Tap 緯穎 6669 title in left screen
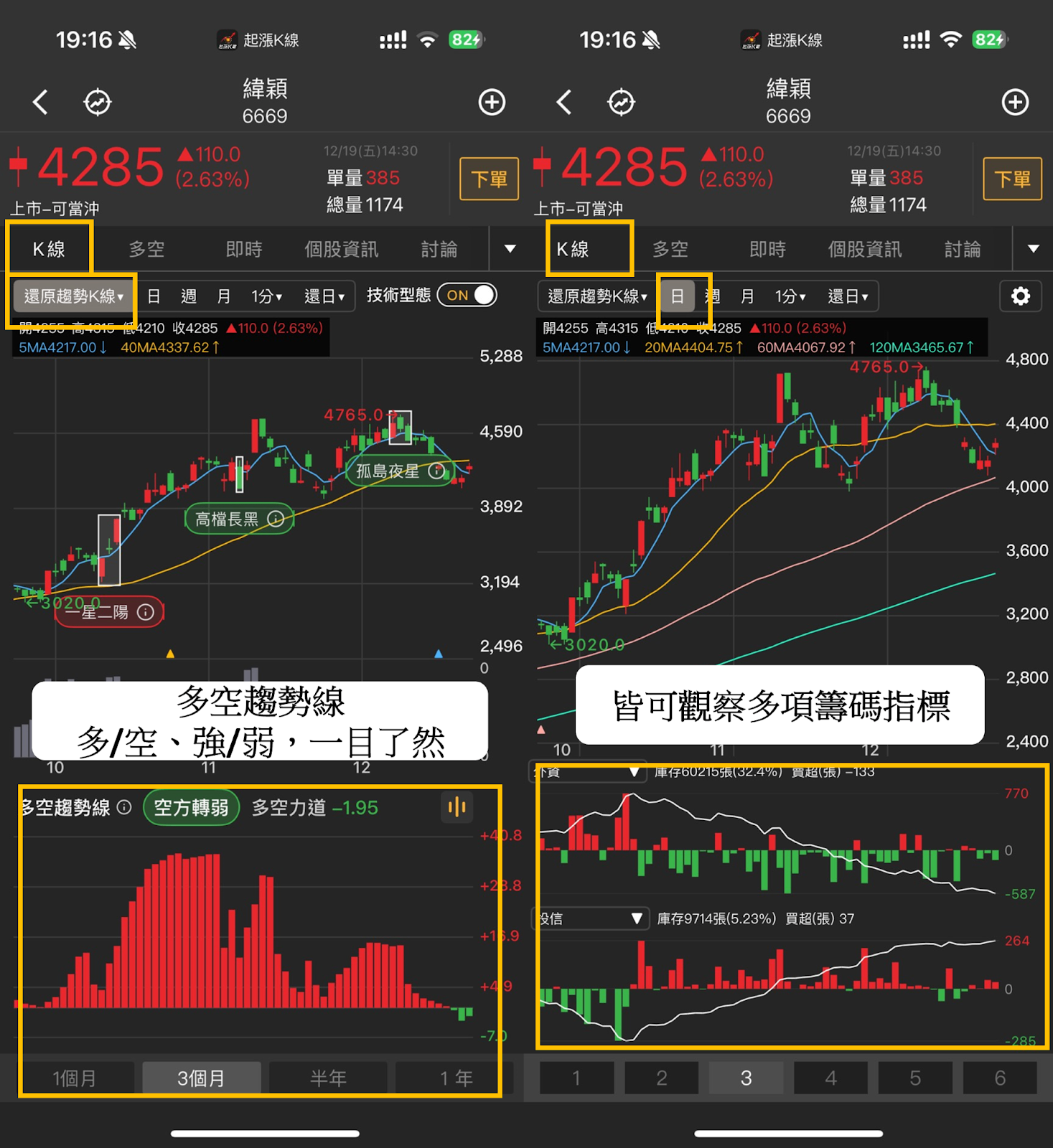This screenshot has height=1148, width=1053. (x=265, y=101)
